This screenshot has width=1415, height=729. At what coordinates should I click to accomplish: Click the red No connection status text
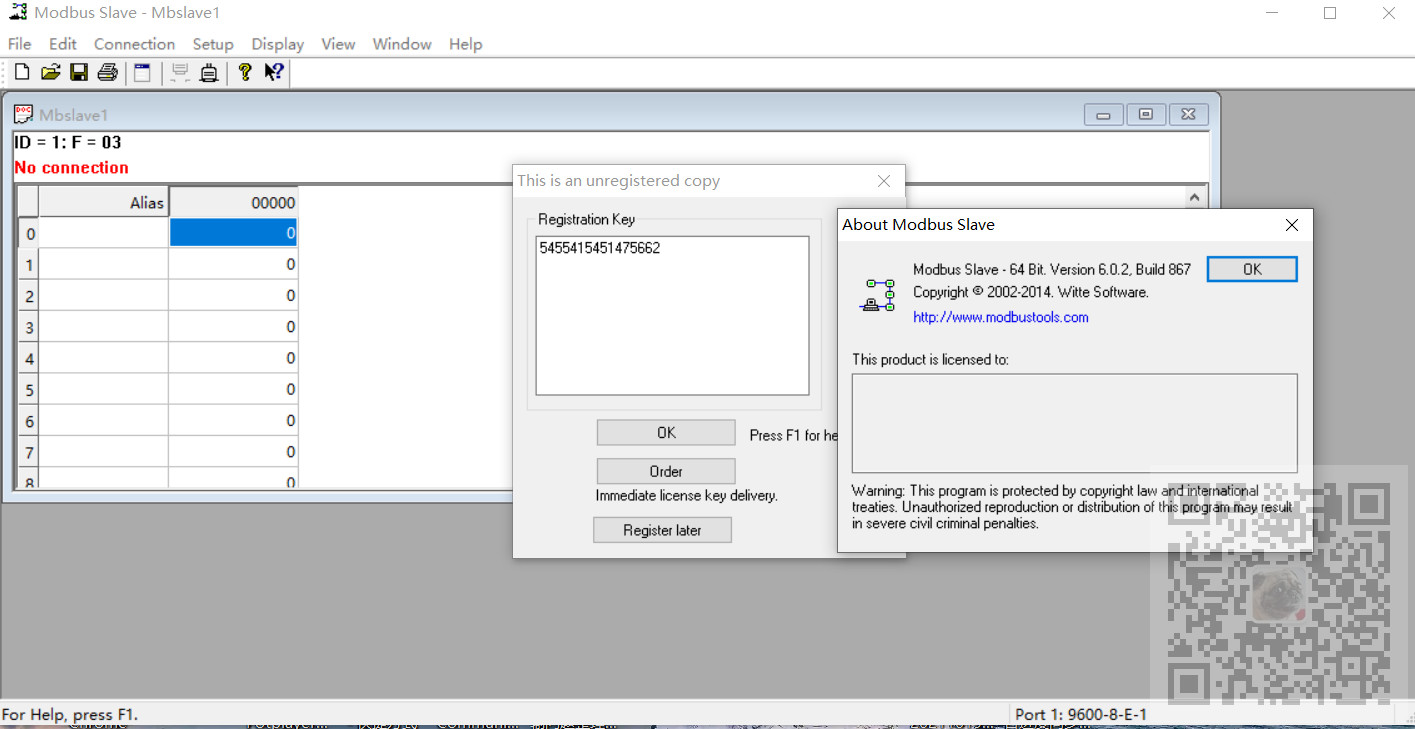tap(72, 167)
